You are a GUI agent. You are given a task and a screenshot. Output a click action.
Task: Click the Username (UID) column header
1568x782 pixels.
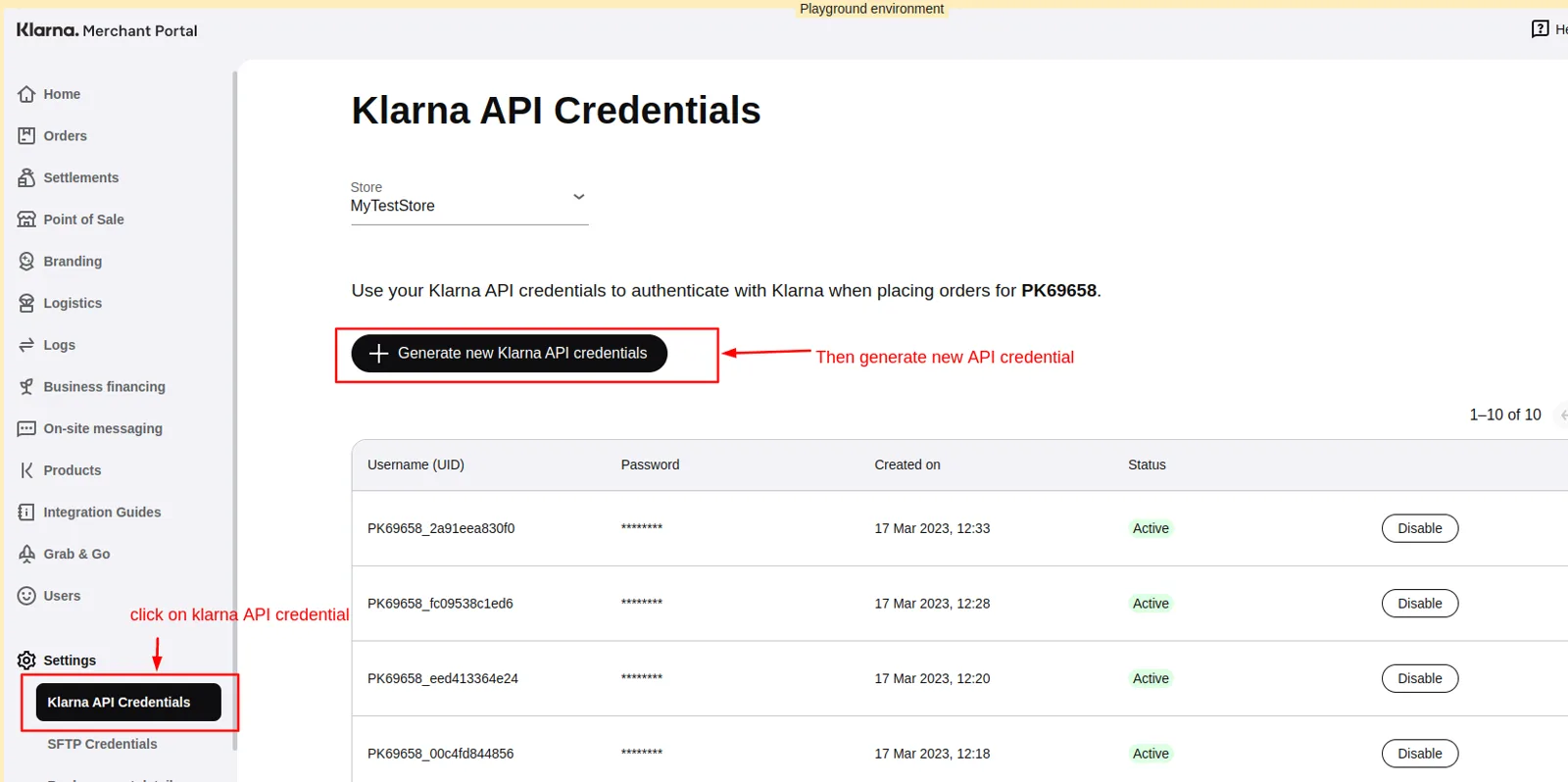tap(416, 464)
